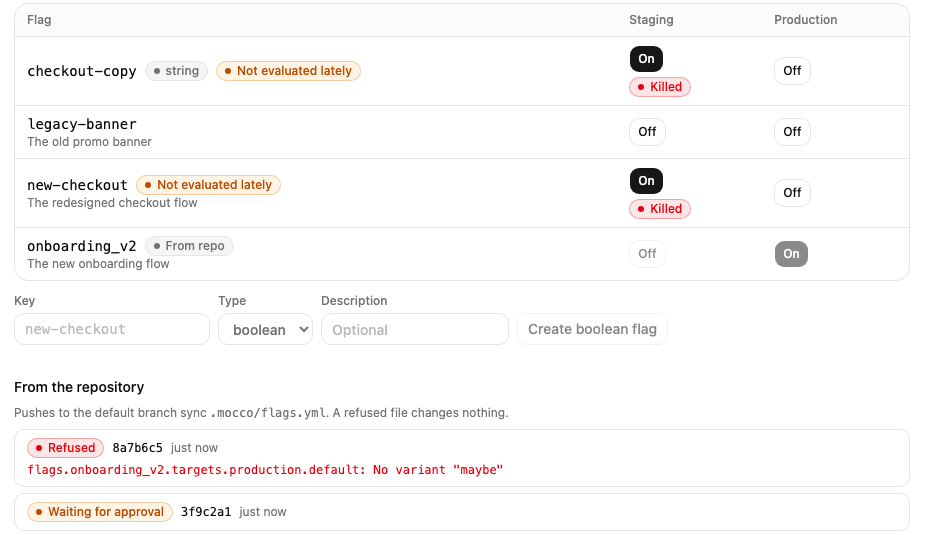Click the Killed badge in checkout-copy row
The height and width of the screenshot is (535, 925).
(660, 87)
